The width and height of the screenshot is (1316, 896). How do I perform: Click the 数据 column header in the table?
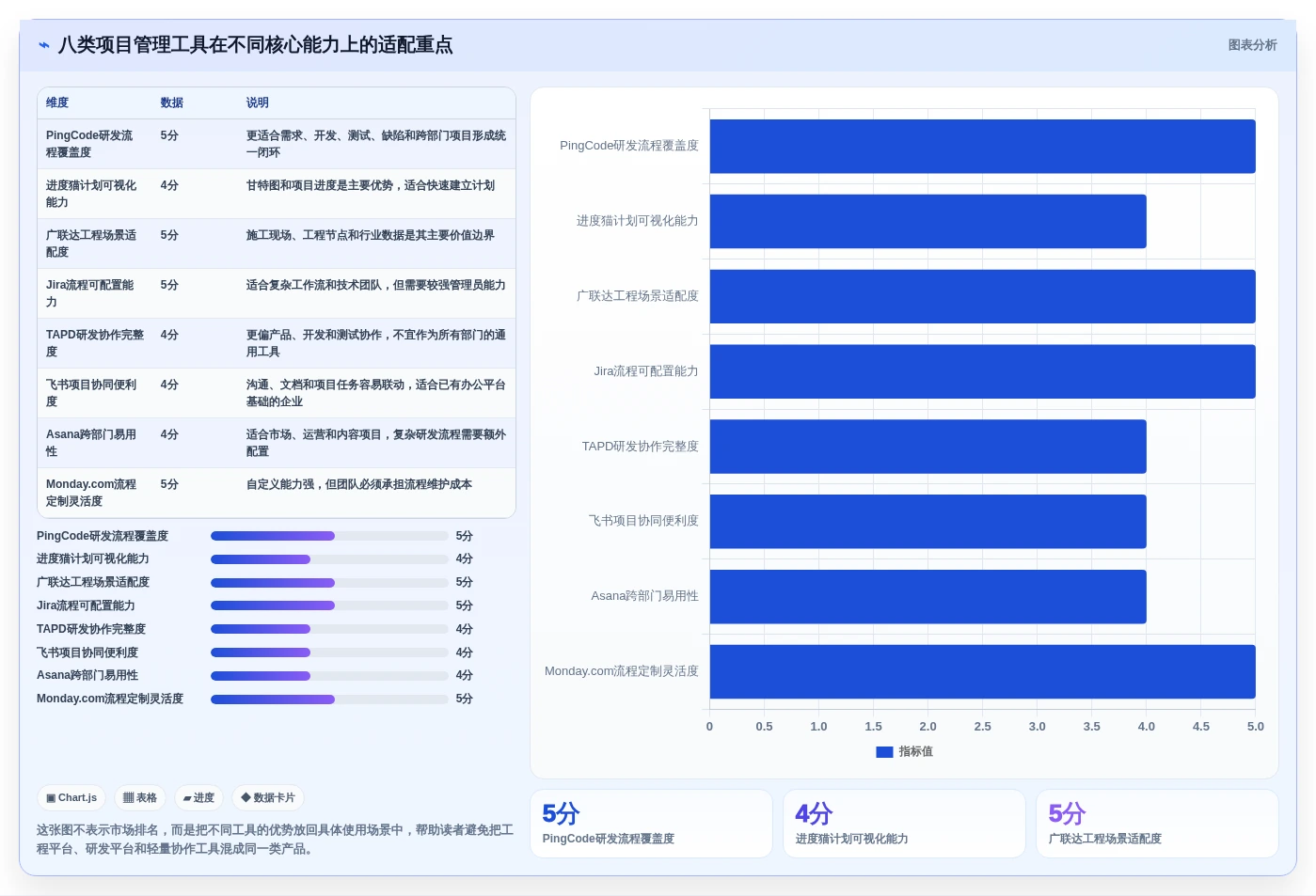coord(172,103)
